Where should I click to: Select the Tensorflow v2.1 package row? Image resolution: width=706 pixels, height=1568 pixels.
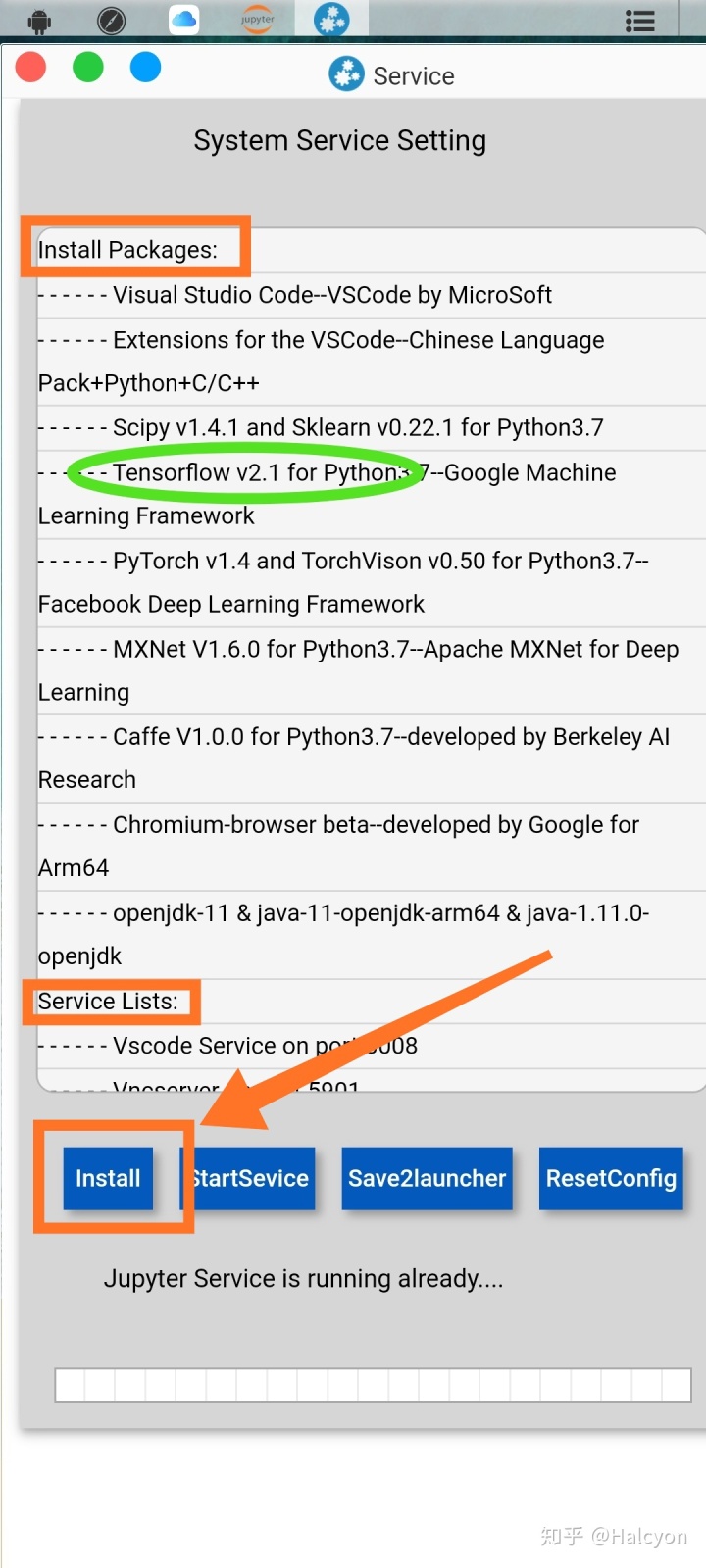pyautogui.click(x=371, y=494)
